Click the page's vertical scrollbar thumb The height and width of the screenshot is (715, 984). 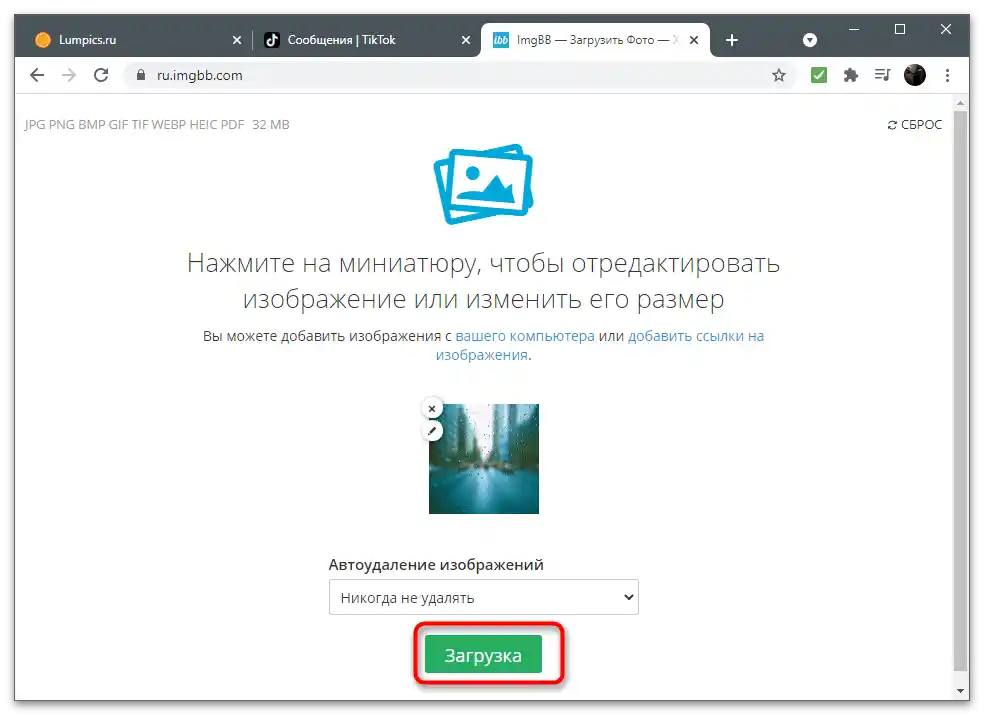pos(960,389)
